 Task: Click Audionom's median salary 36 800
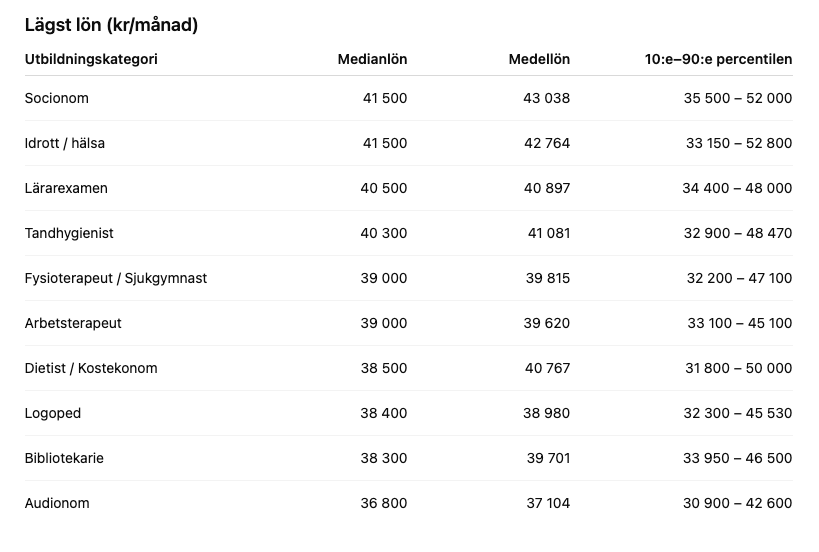[x=384, y=503]
